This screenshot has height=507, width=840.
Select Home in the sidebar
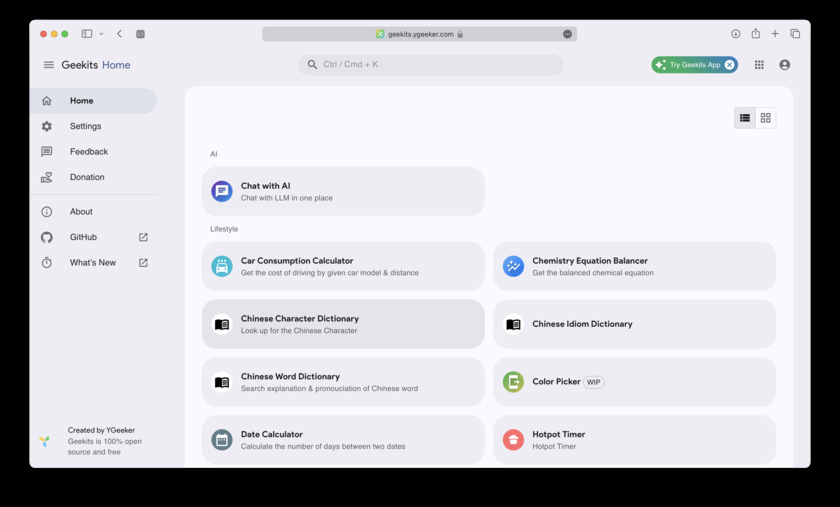point(93,101)
